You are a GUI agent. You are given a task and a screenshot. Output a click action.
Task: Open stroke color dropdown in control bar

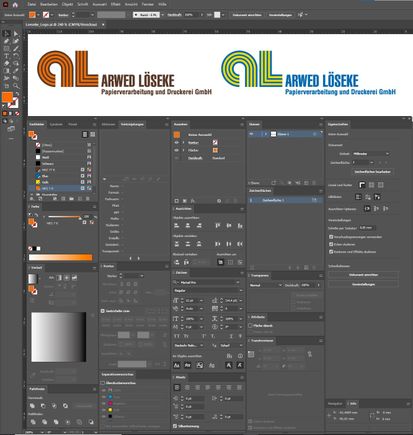coord(52,15)
